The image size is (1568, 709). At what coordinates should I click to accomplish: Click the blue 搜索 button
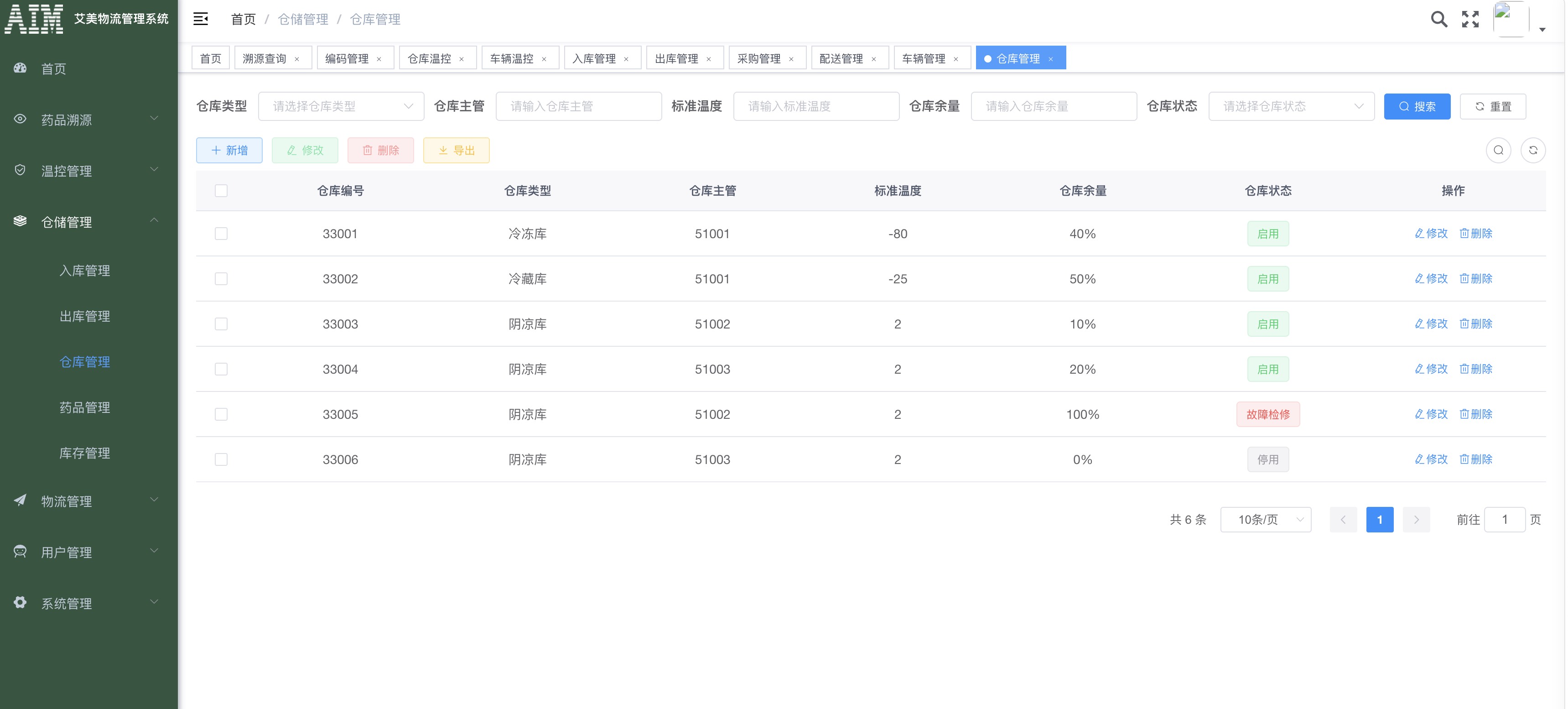[1417, 106]
